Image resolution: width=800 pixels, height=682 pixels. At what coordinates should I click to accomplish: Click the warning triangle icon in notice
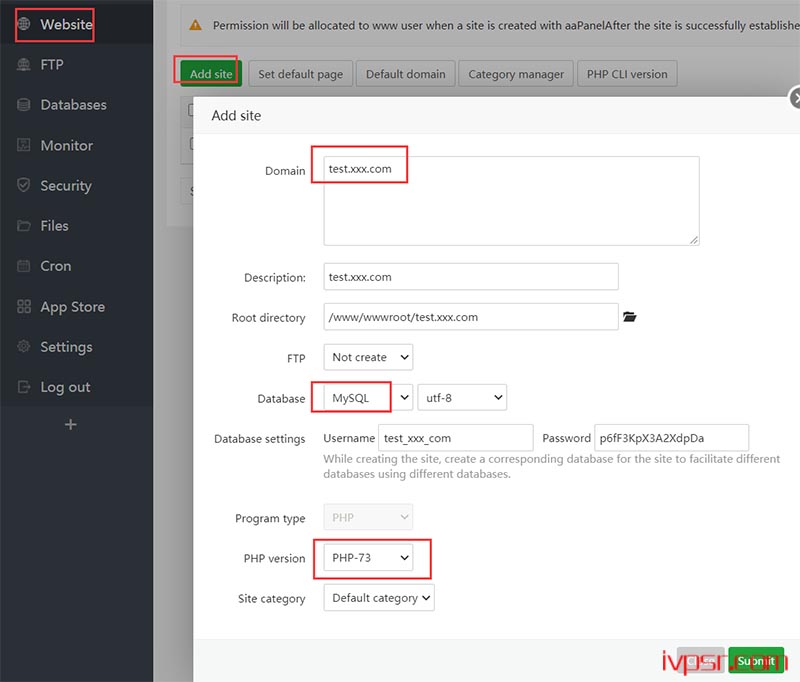[195, 25]
